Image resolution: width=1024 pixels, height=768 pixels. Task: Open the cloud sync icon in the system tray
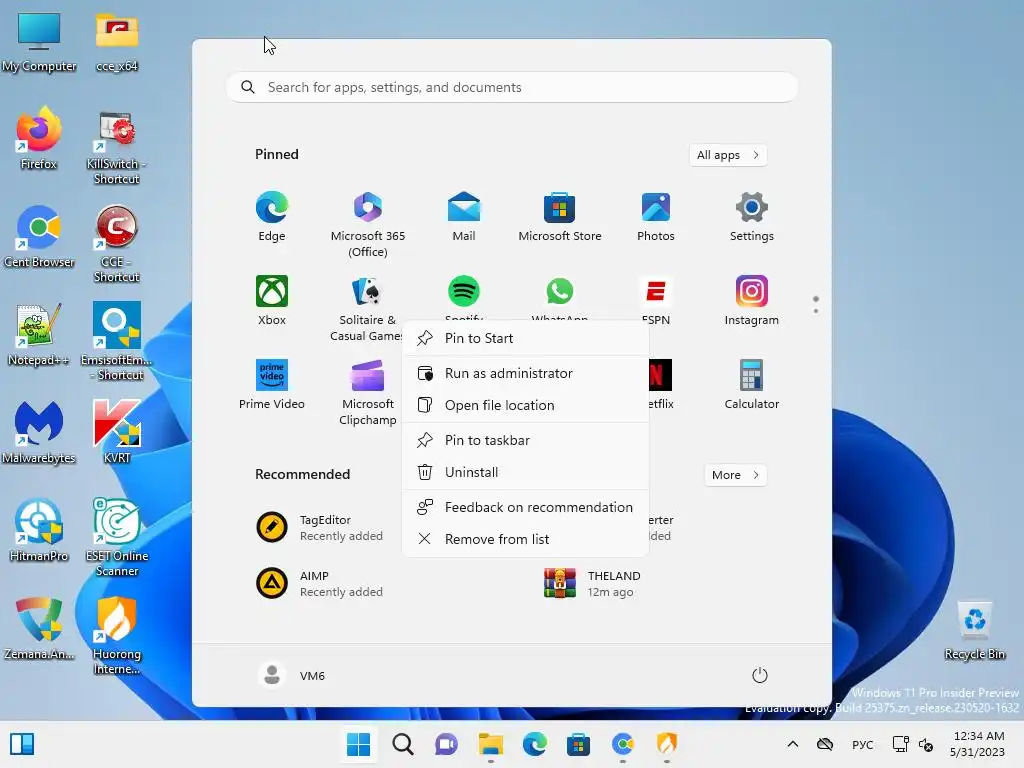tap(825, 744)
